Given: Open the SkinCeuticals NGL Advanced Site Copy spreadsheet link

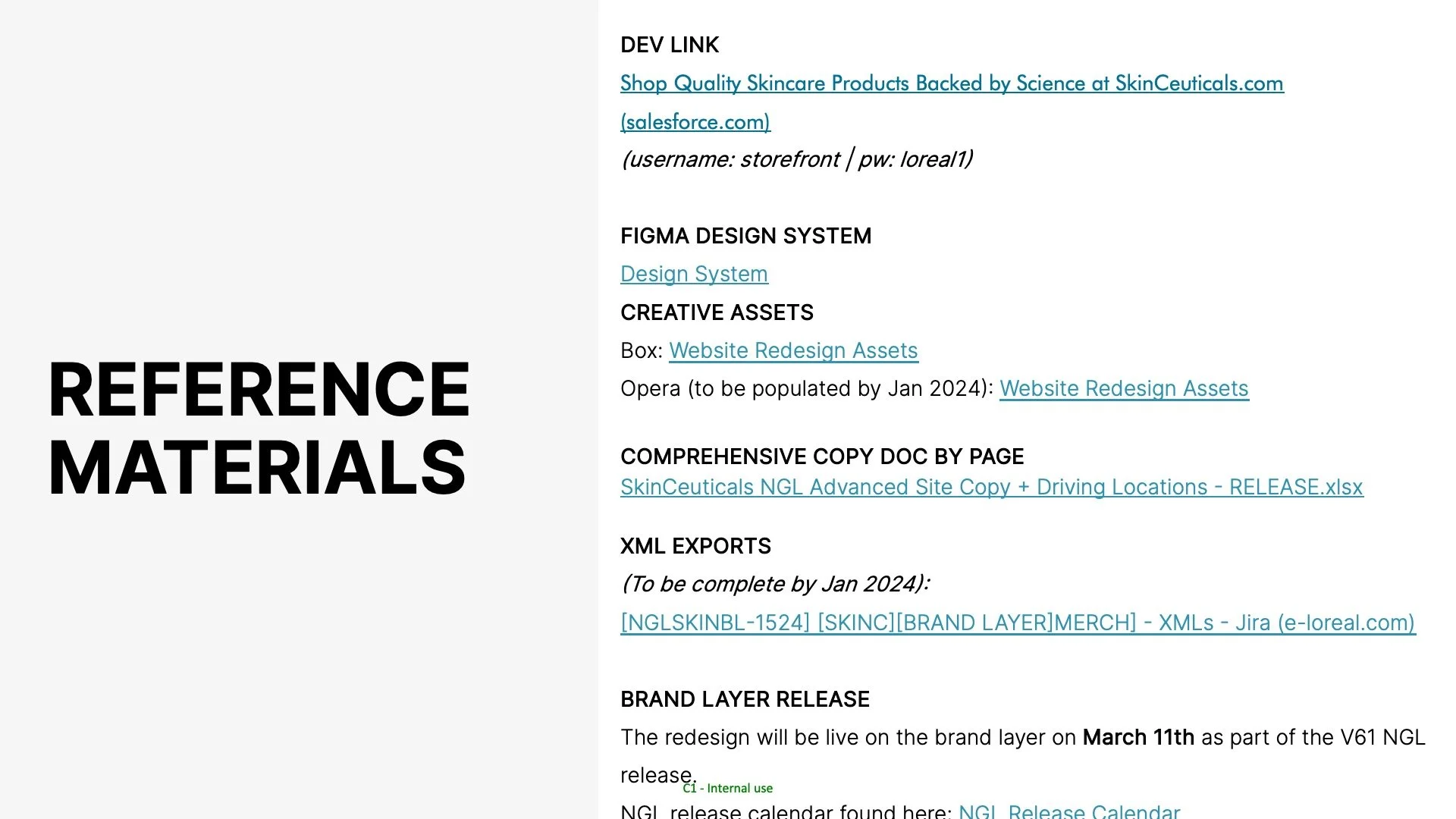Looking at the screenshot, I should 991,487.
